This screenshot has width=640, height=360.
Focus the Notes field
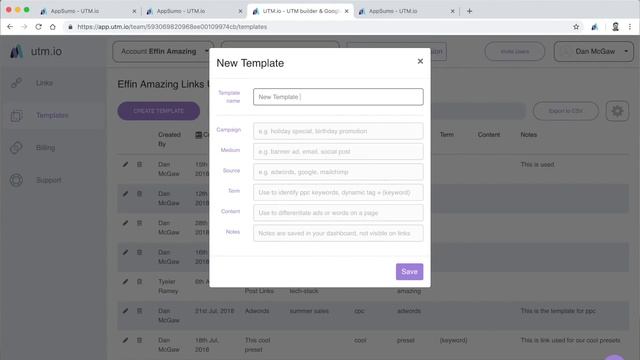(338, 233)
